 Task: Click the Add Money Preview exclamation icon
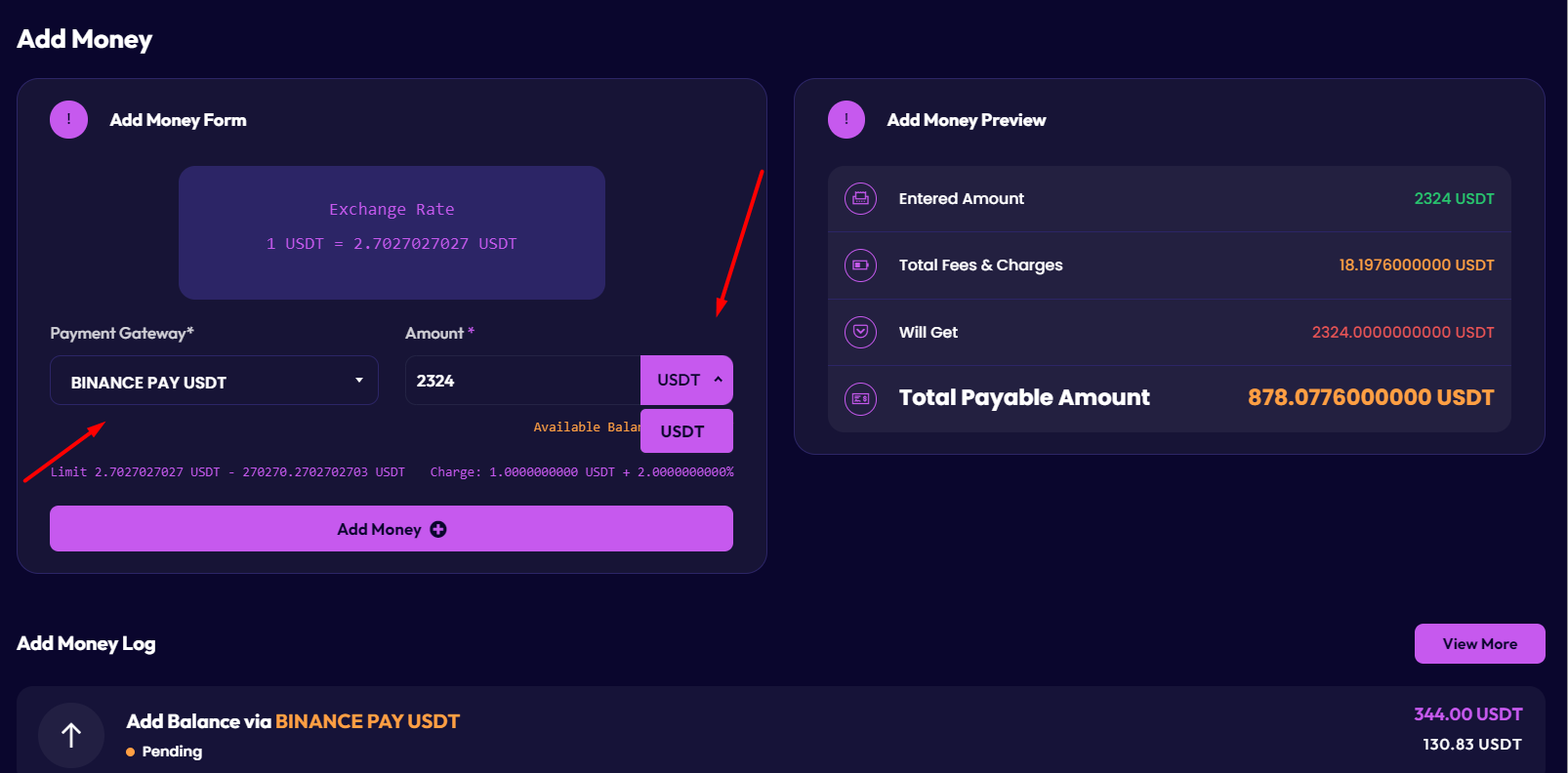tap(846, 120)
